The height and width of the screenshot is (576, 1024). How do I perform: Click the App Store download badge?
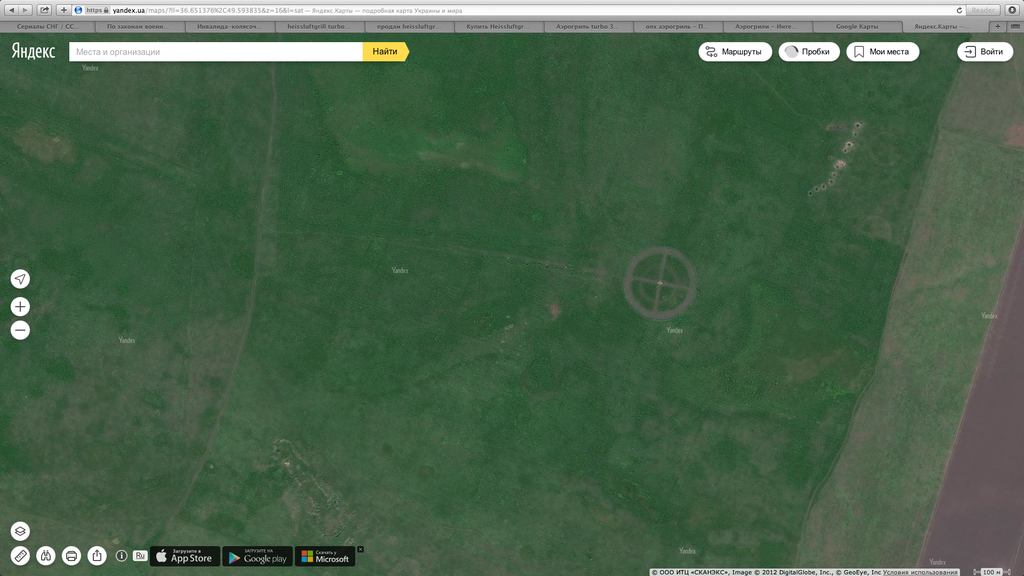pyautogui.click(x=185, y=556)
